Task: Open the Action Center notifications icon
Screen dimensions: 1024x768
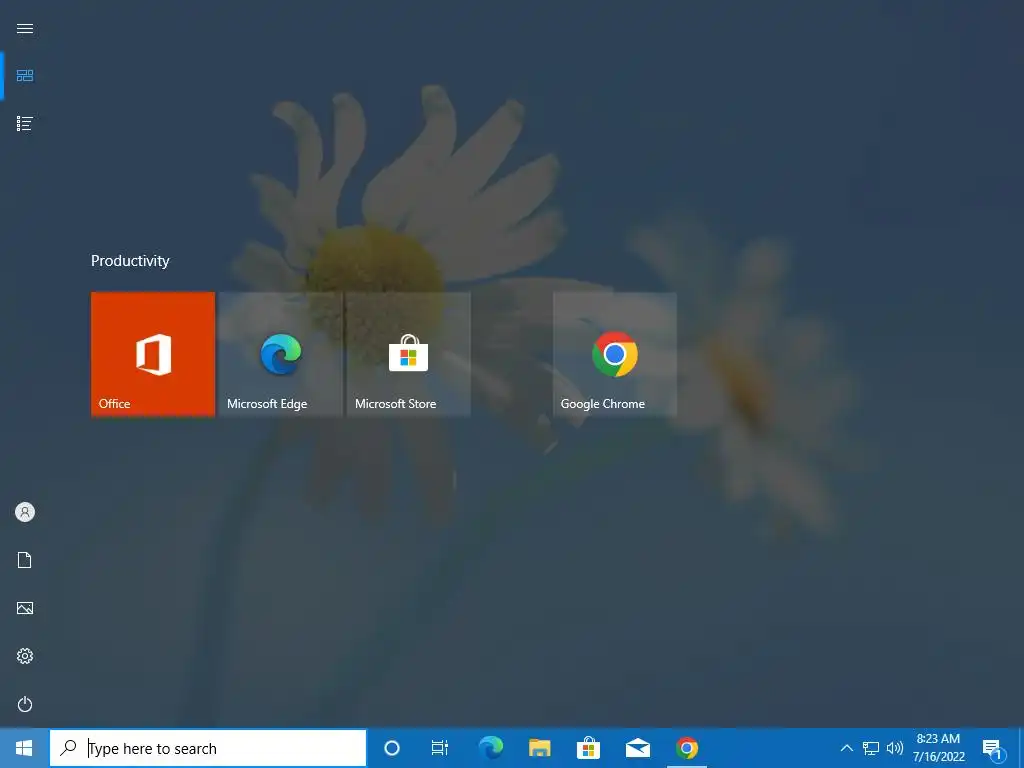Action: click(993, 749)
